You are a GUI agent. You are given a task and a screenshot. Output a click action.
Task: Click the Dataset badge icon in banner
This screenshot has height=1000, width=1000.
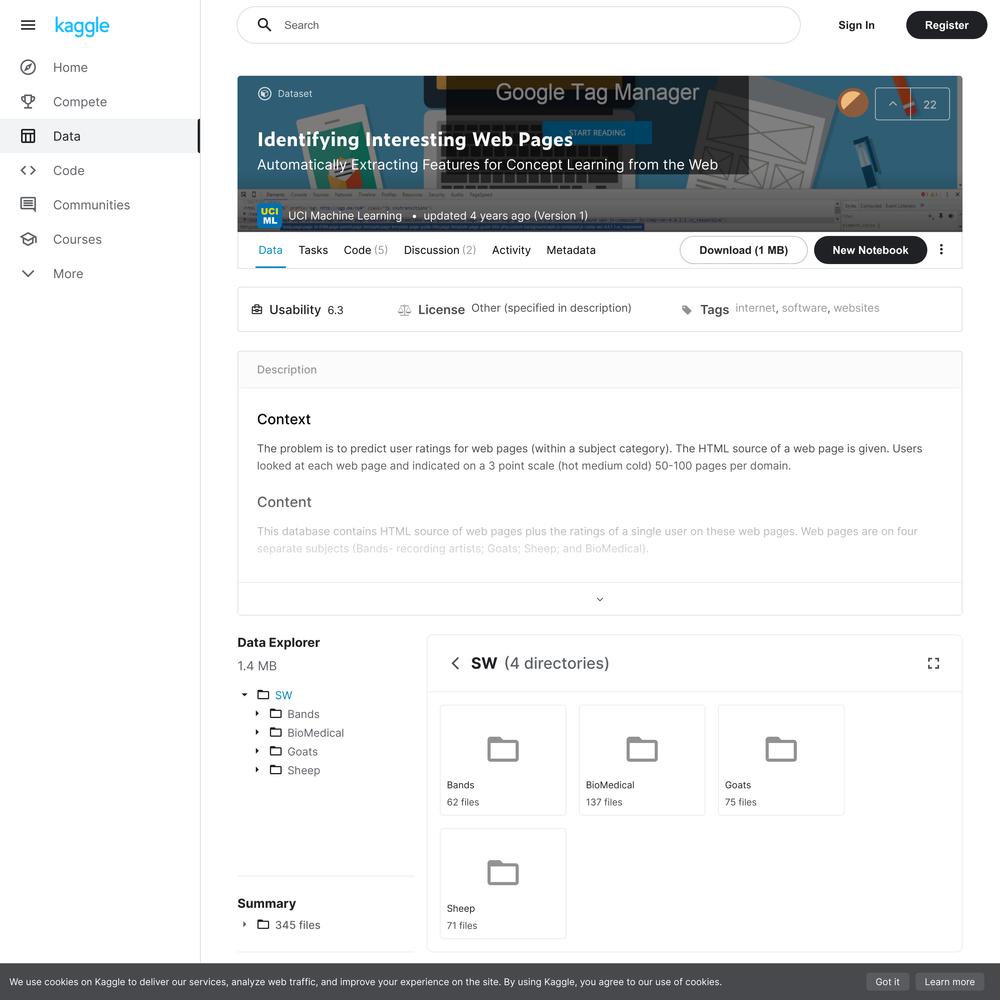point(264,94)
